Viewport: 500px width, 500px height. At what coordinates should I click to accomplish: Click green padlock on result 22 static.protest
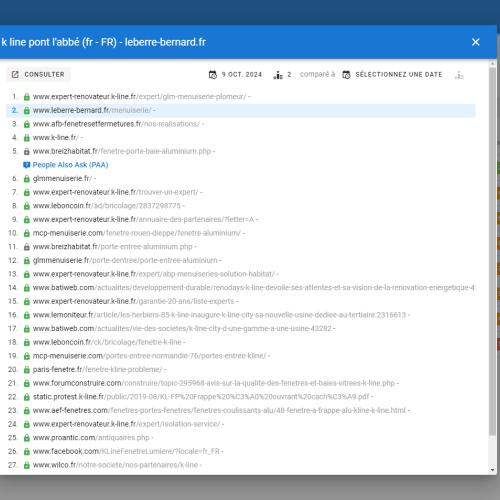(27, 397)
